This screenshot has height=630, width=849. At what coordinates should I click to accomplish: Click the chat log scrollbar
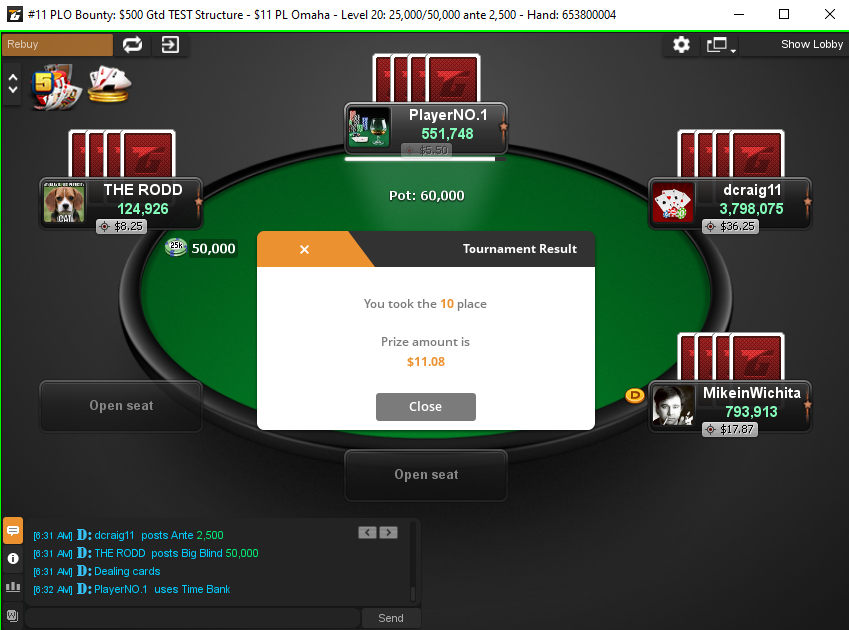pyautogui.click(x=413, y=562)
